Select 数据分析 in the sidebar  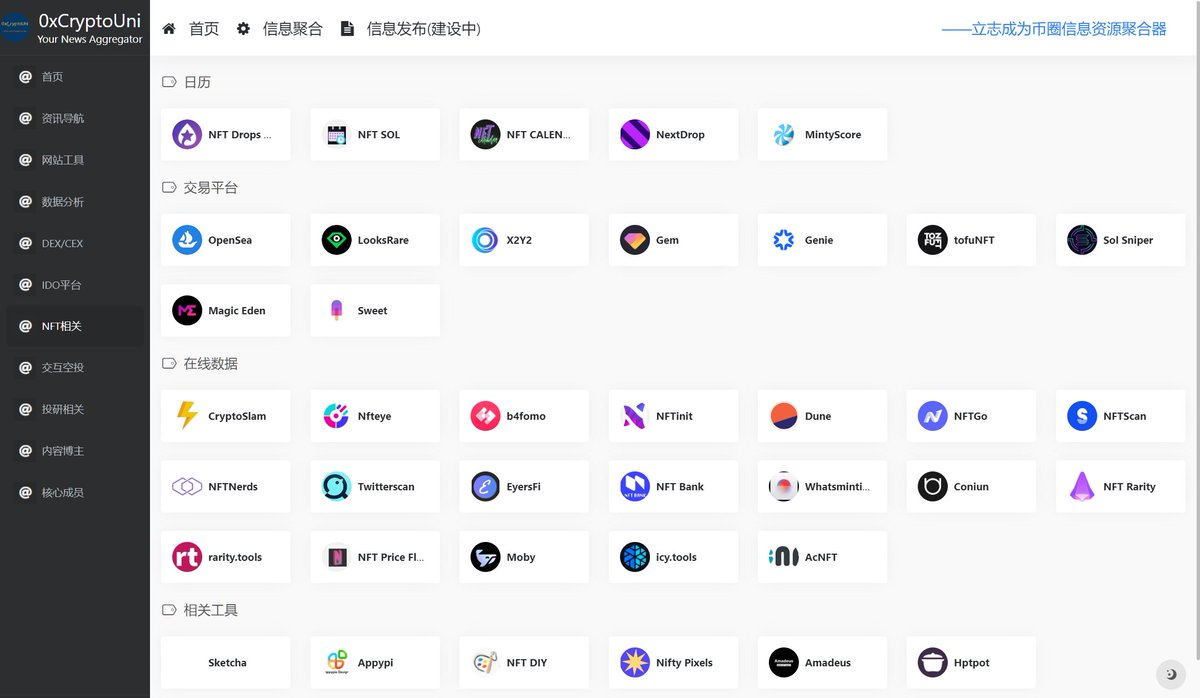coord(75,202)
